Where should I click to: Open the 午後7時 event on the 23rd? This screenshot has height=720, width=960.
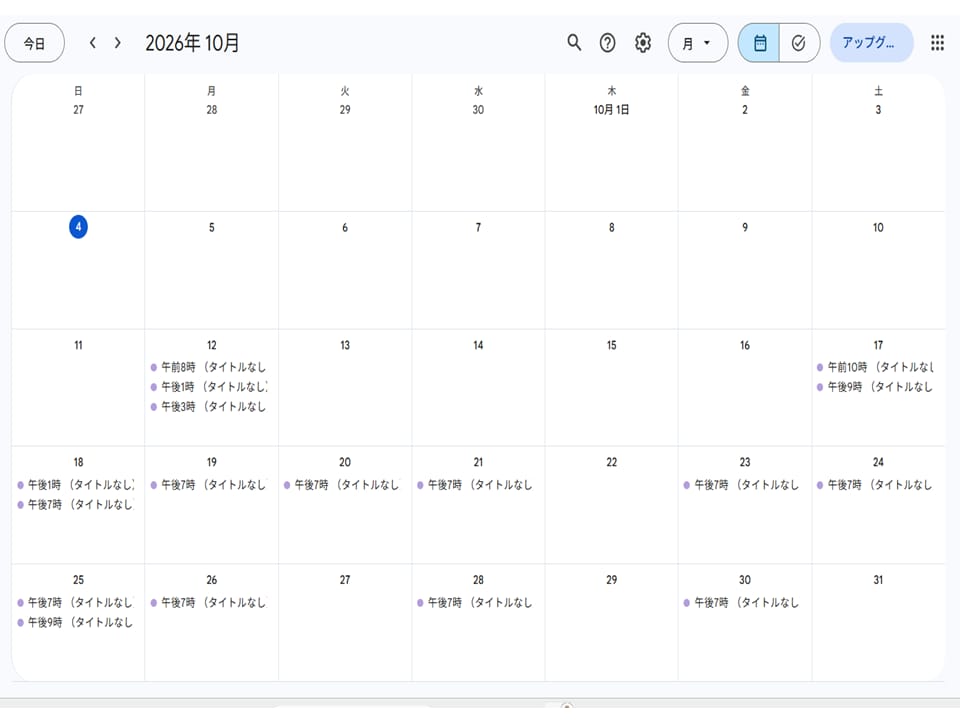(742, 485)
